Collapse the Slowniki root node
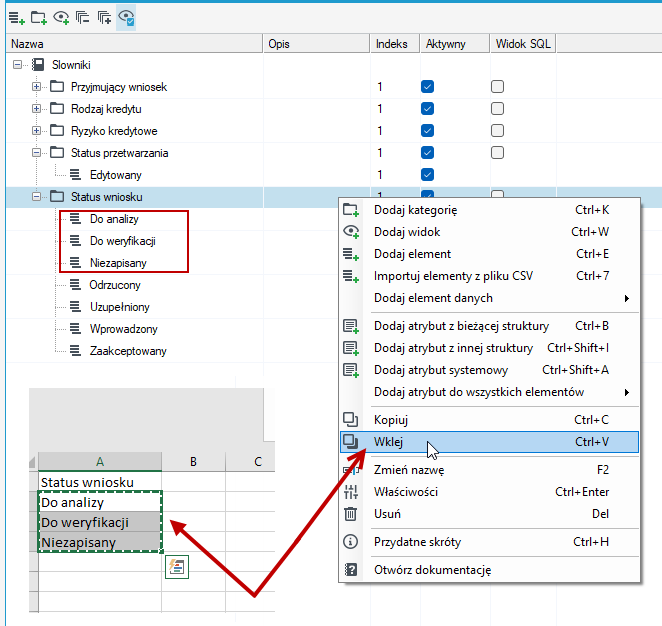The height and width of the screenshot is (626, 662). point(17,65)
